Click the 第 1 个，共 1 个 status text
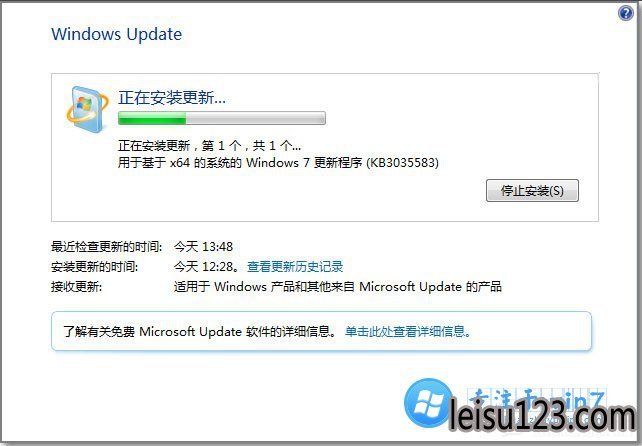This screenshot has width=642, height=446. tap(251, 145)
